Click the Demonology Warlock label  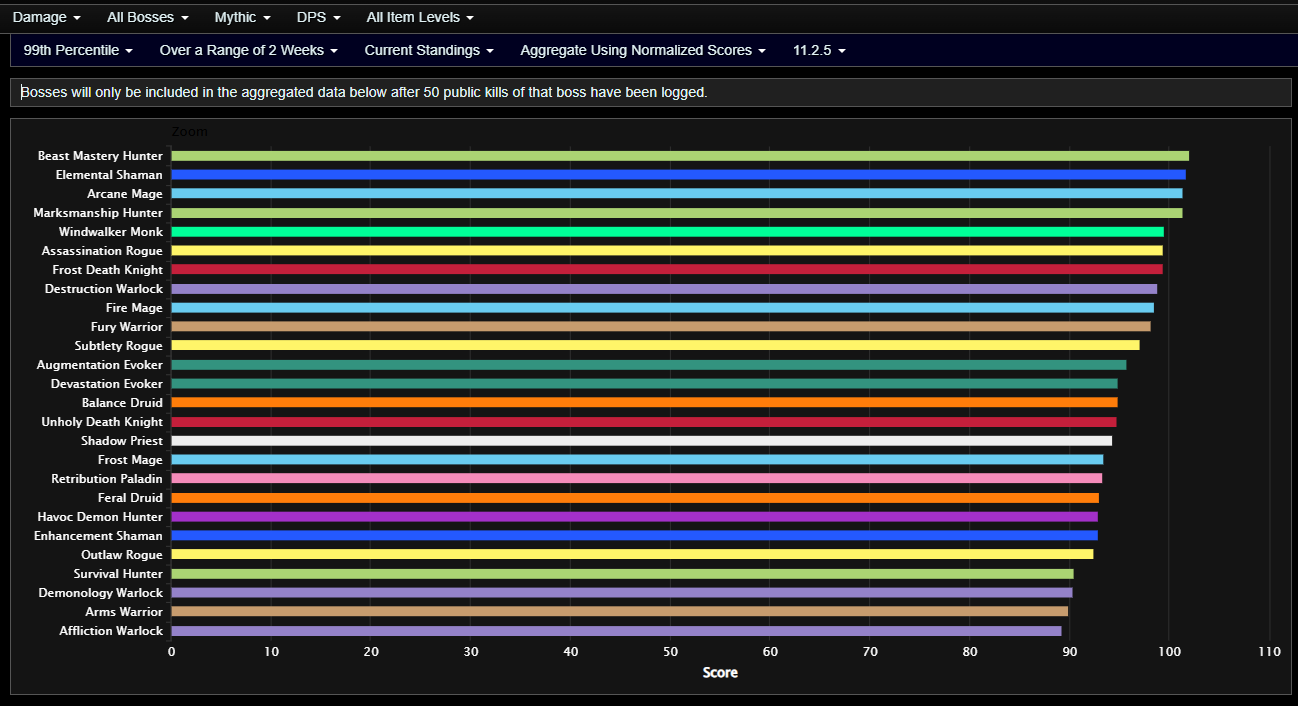click(x=101, y=593)
